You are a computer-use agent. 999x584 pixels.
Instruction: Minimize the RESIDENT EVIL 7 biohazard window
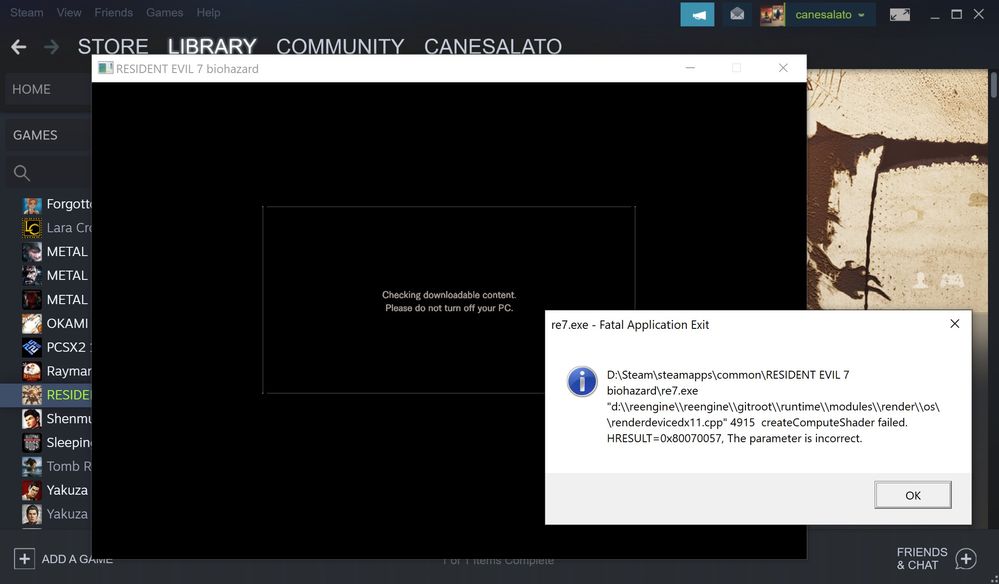690,68
